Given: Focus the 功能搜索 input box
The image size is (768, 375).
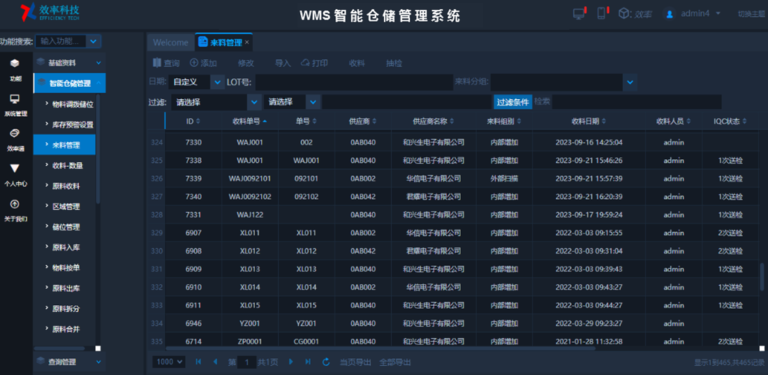Looking at the screenshot, I should point(62,41).
